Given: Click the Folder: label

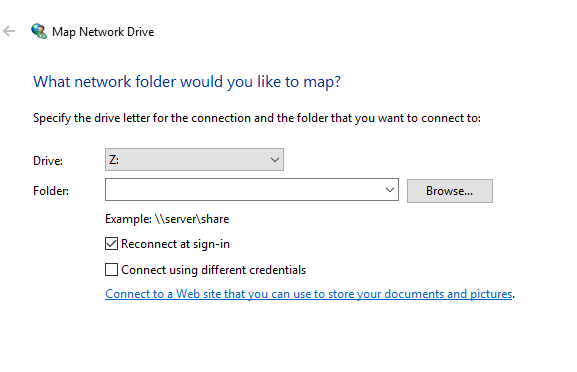Looking at the screenshot, I should [51, 191].
